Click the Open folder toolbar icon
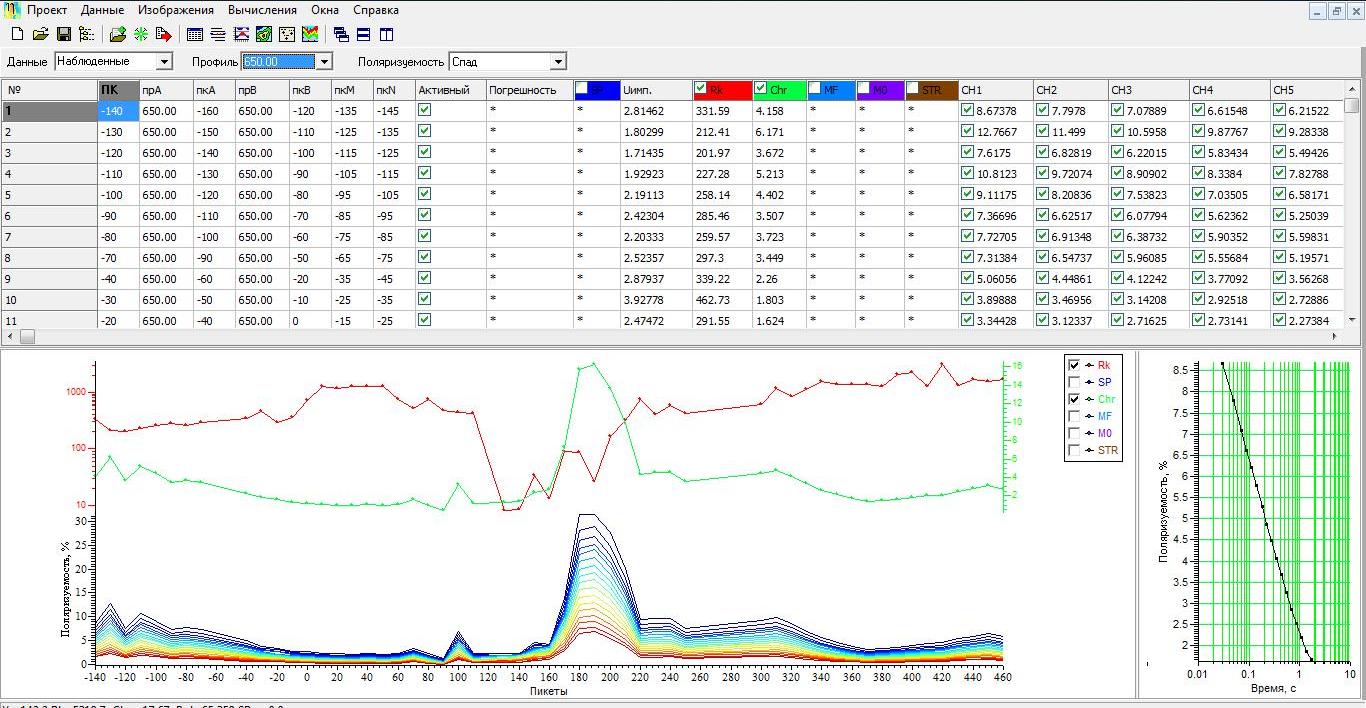The image size is (1366, 708). click(41, 34)
